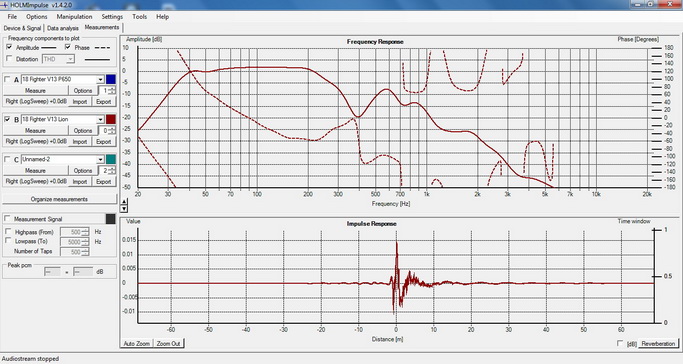
Task: Click the Peak pcm dB value field
Action: click(x=83, y=272)
